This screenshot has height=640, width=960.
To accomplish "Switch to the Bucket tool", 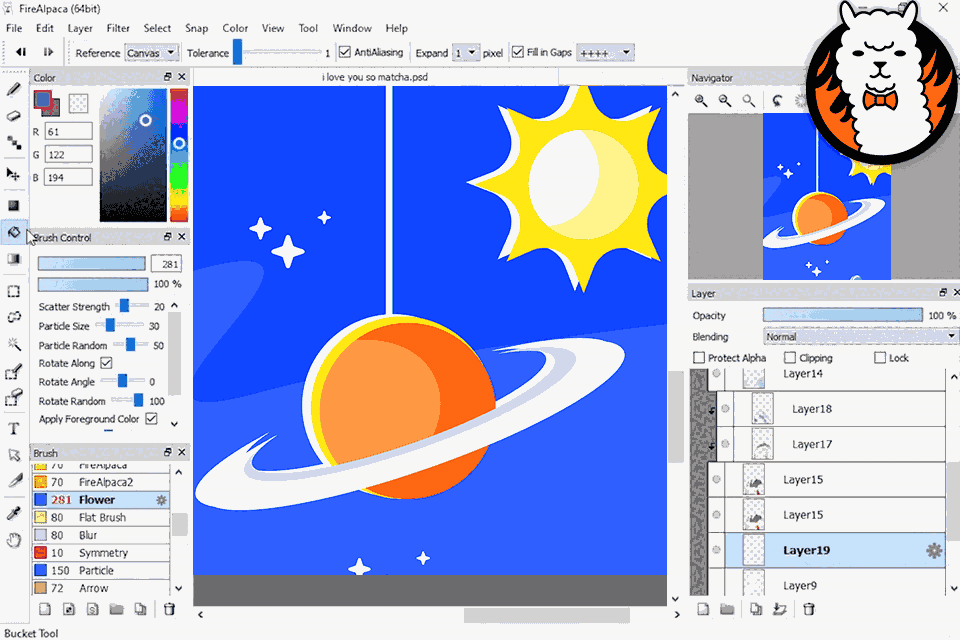I will click(x=13, y=231).
